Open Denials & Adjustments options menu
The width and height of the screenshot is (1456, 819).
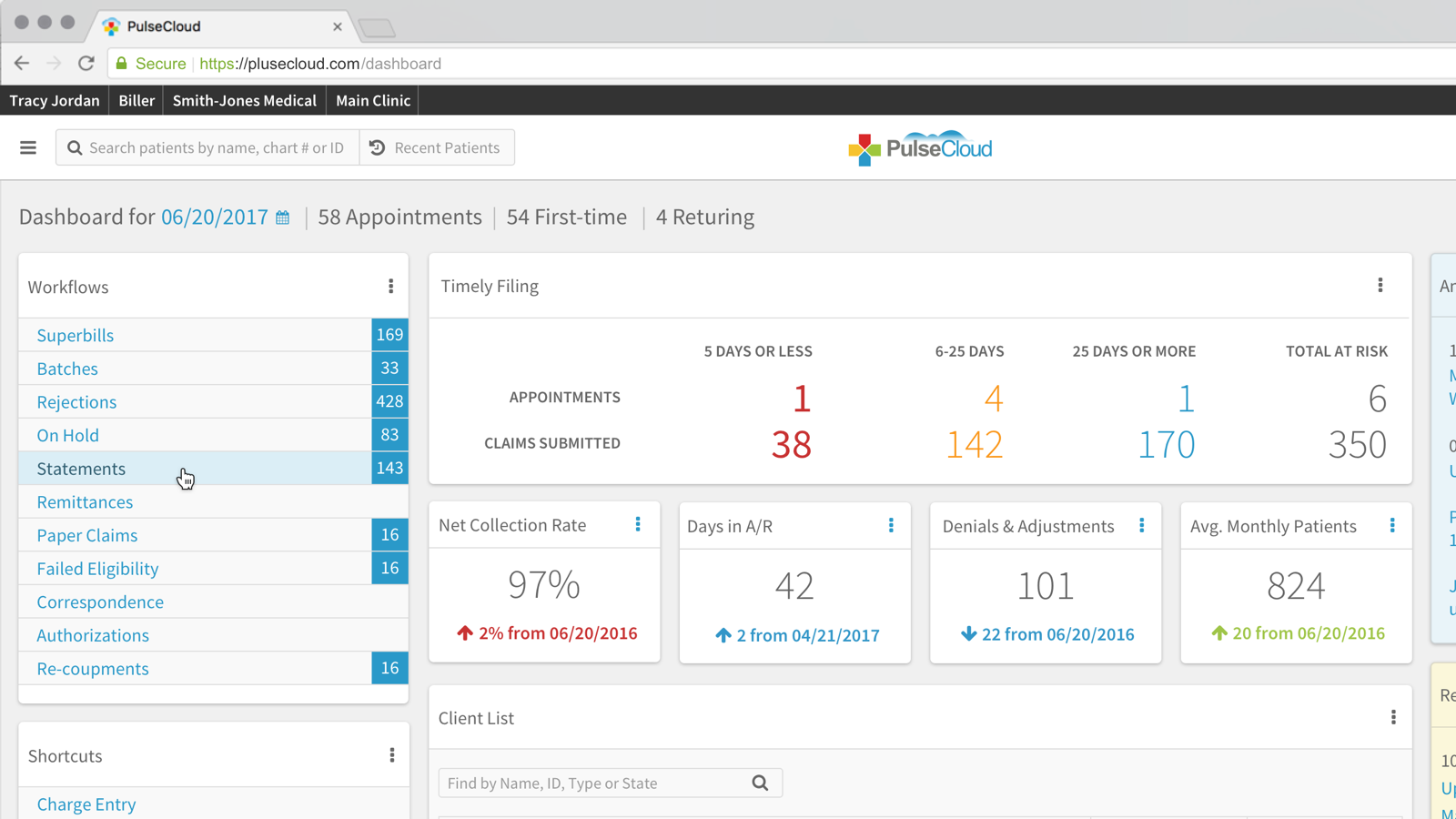[1142, 526]
